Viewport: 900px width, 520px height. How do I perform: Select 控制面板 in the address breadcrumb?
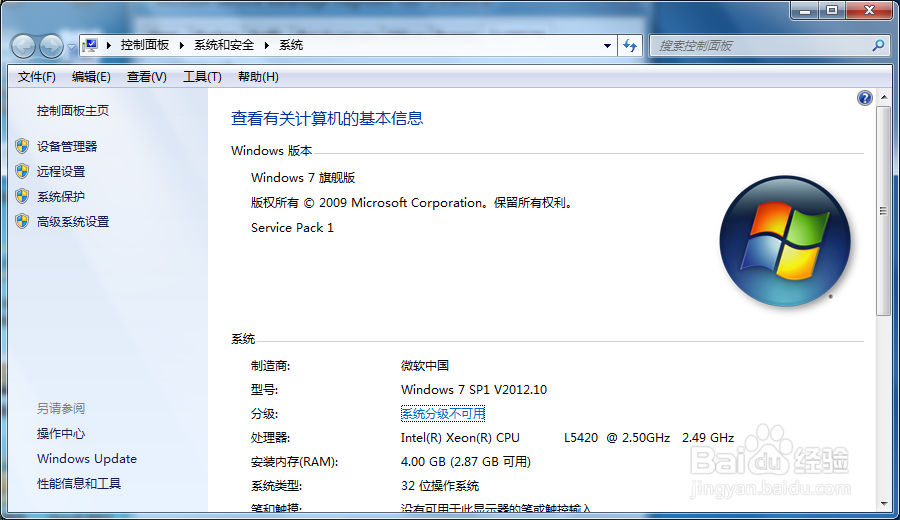point(145,45)
